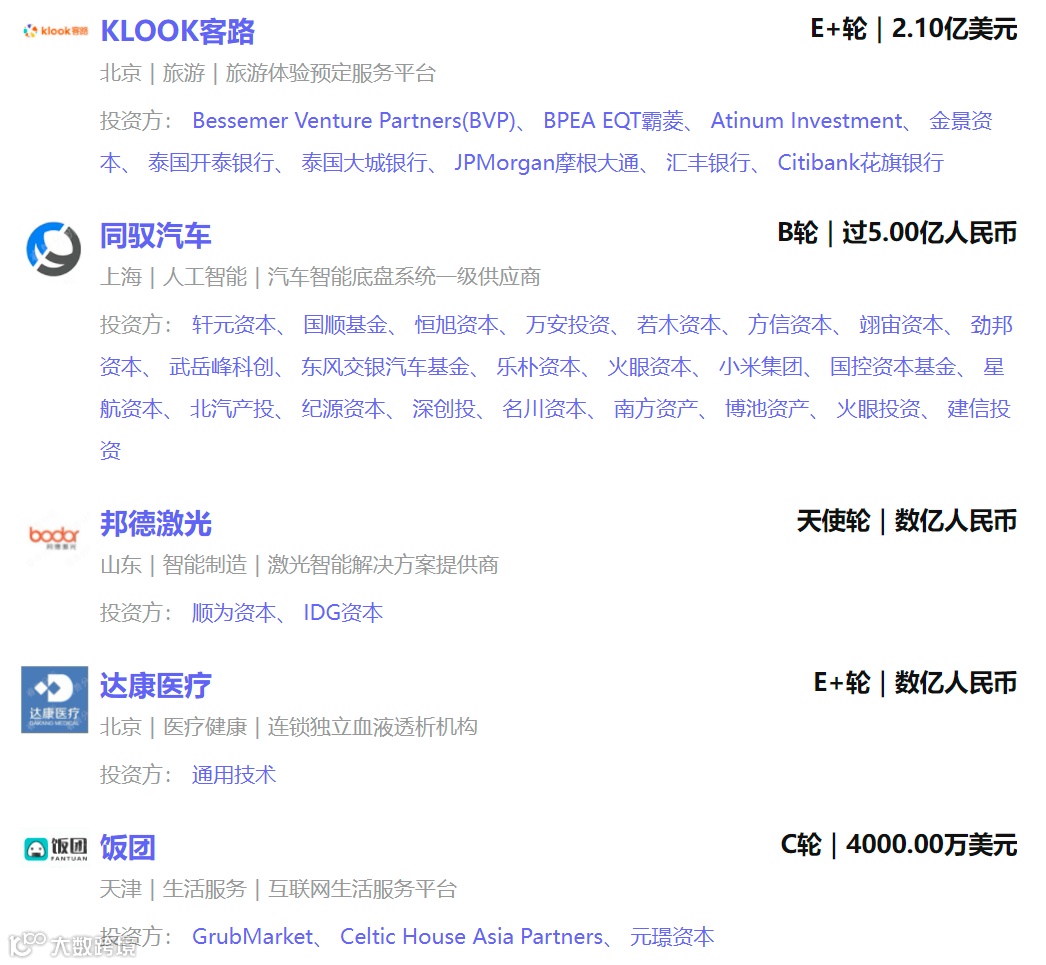The image size is (1046, 965).
Task: Click funding round text C轮 | 4000.00万美元
Action: point(899,845)
